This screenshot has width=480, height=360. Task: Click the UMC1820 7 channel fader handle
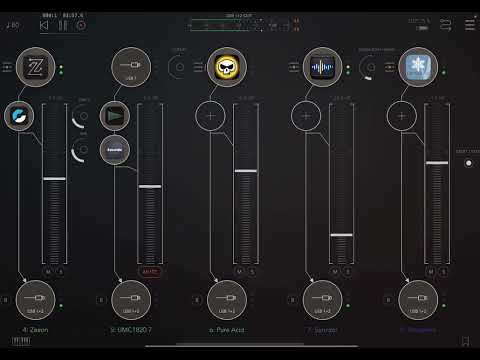150,186
